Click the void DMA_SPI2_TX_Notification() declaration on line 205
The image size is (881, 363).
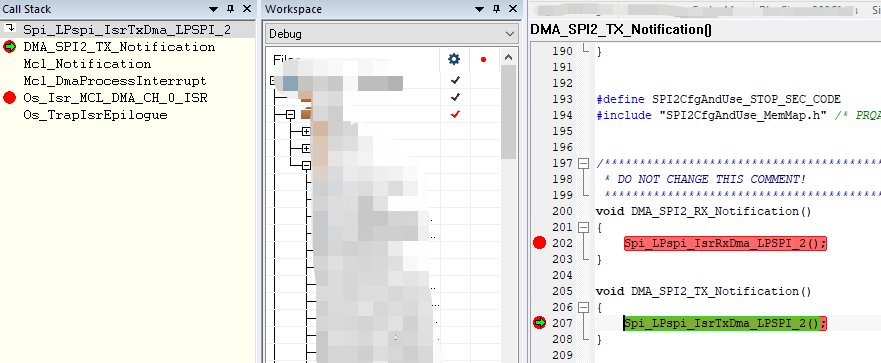click(x=703, y=292)
